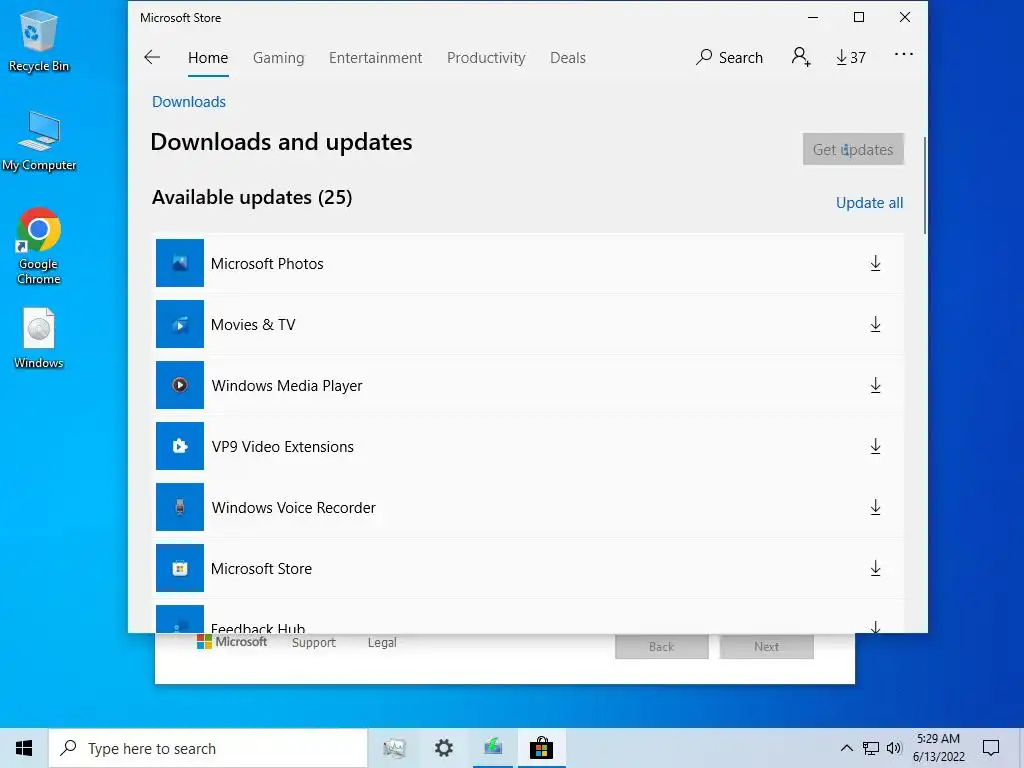Select the Windows disc file on desktop
Image resolution: width=1024 pixels, height=768 pixels.
click(x=39, y=338)
